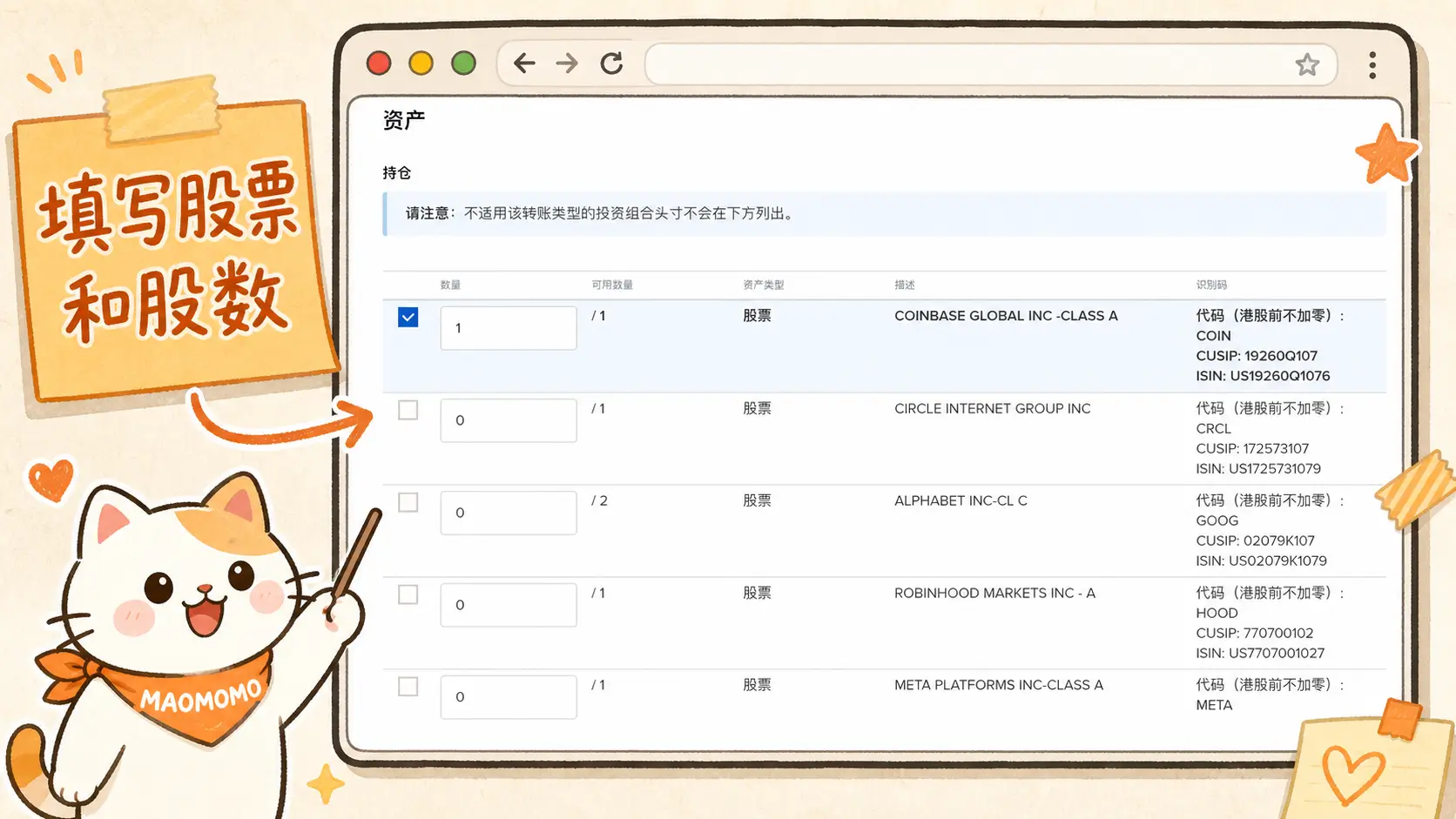The width and height of the screenshot is (1456, 819).
Task: Click the META PLATFORMS INC-CLASS A description
Action: point(999,685)
